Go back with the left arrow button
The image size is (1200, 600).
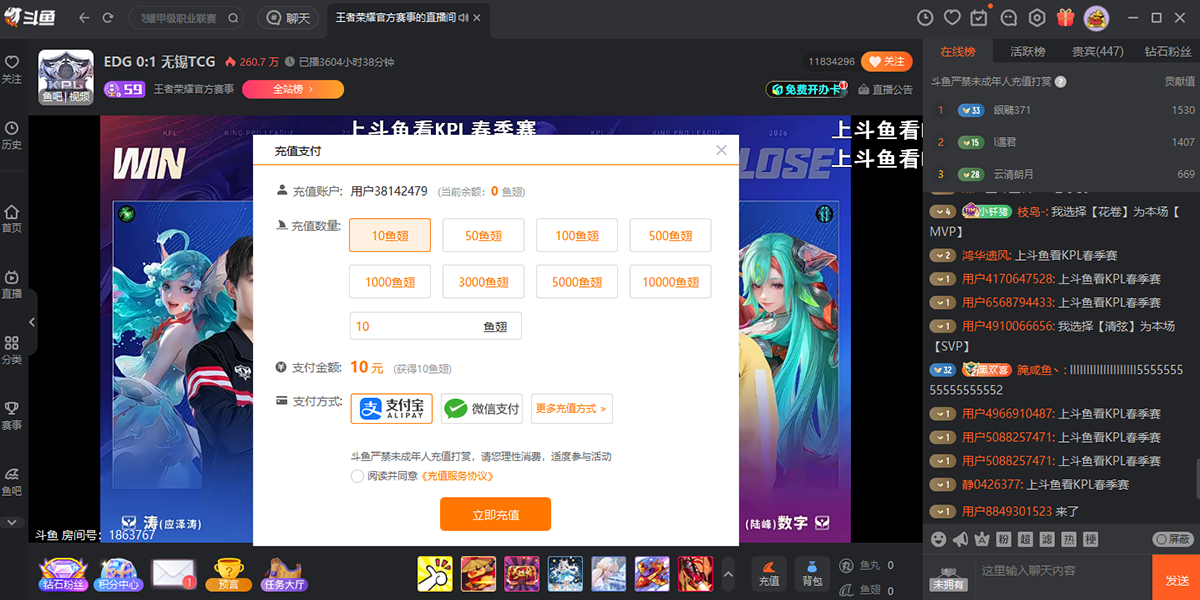(x=83, y=18)
